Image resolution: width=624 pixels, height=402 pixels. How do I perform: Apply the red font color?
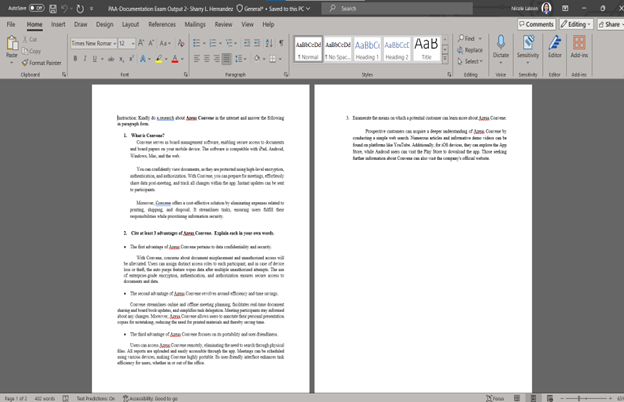coord(175,59)
